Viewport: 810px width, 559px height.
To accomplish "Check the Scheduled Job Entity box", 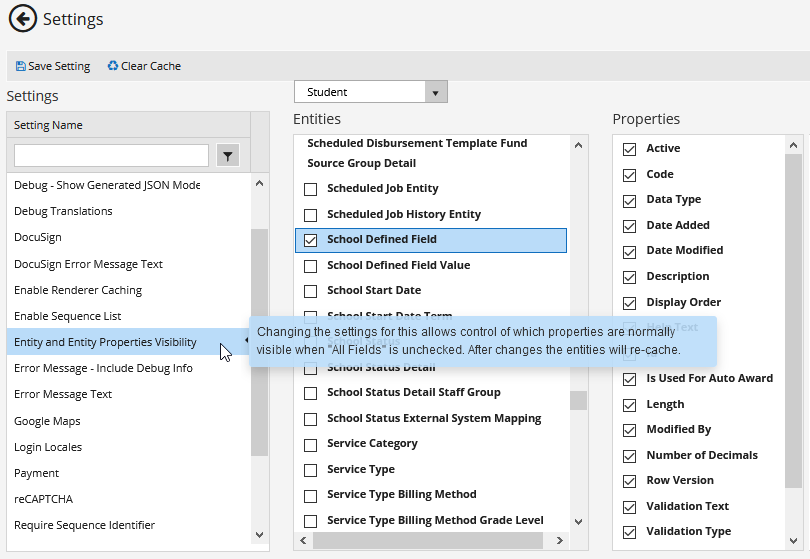I will pyautogui.click(x=310, y=189).
